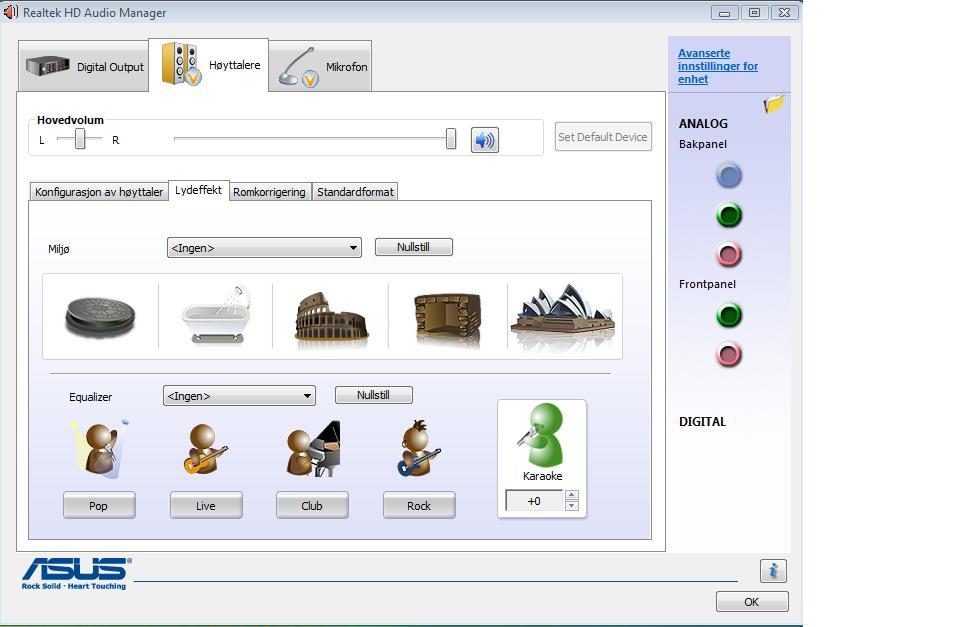Image resolution: width=960 pixels, height=627 pixels.
Task: Click the Set Default Device button
Action: (x=602, y=137)
